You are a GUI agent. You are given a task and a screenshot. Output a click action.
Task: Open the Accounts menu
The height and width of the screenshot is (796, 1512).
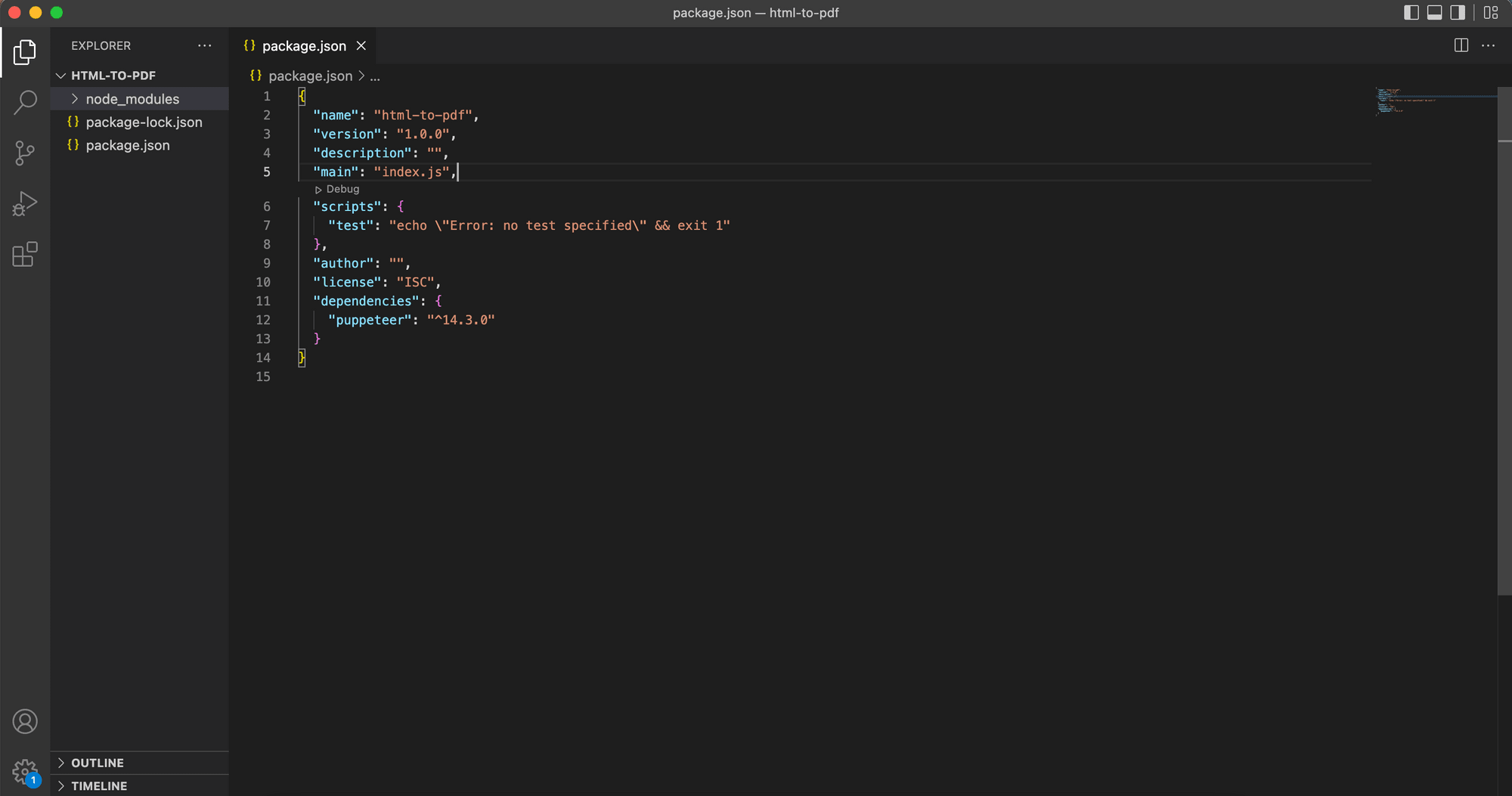(25, 722)
